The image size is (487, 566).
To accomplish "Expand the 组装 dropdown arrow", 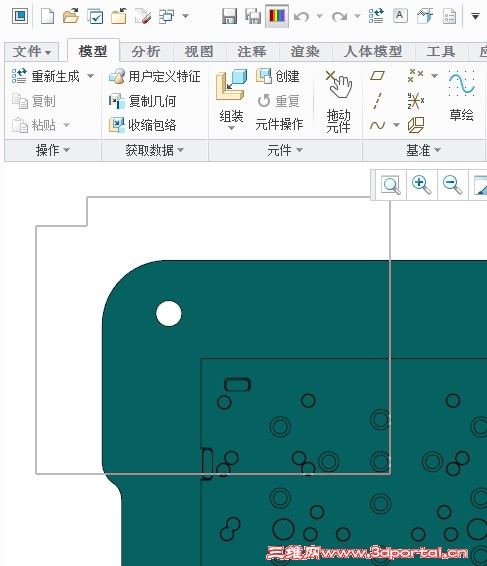I will click(231, 128).
